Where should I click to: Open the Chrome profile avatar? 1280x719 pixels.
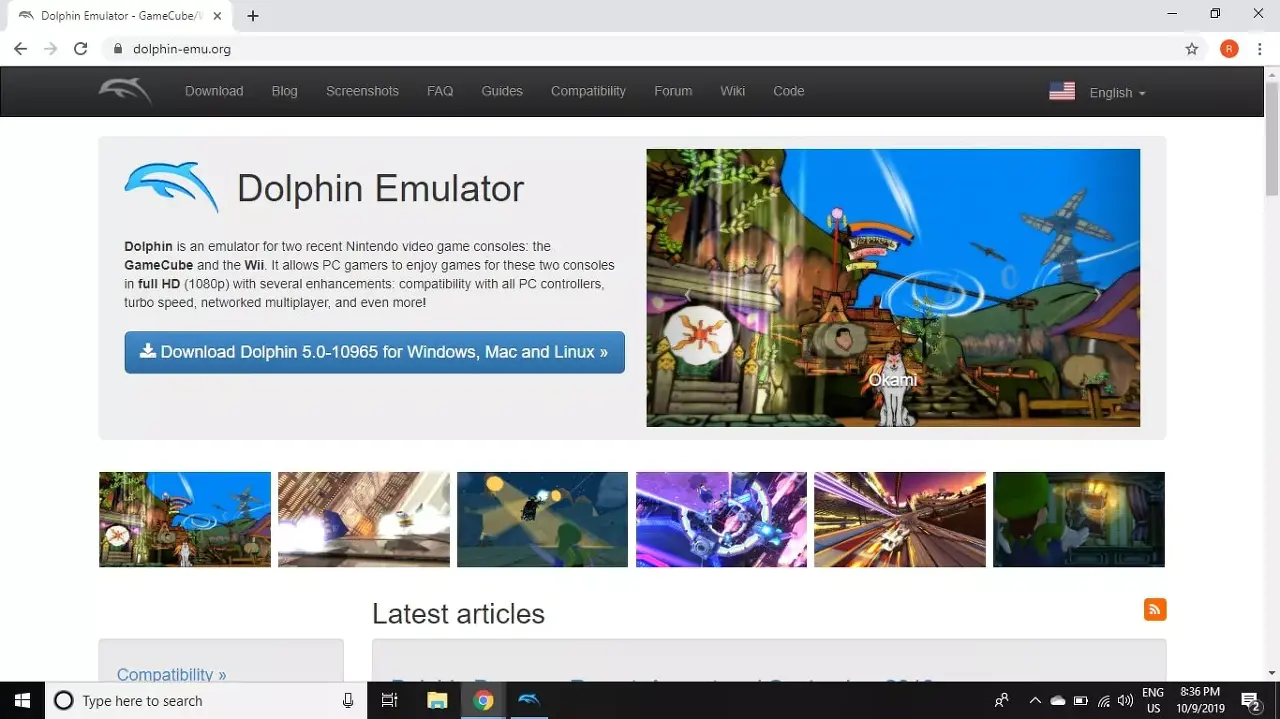[1229, 48]
